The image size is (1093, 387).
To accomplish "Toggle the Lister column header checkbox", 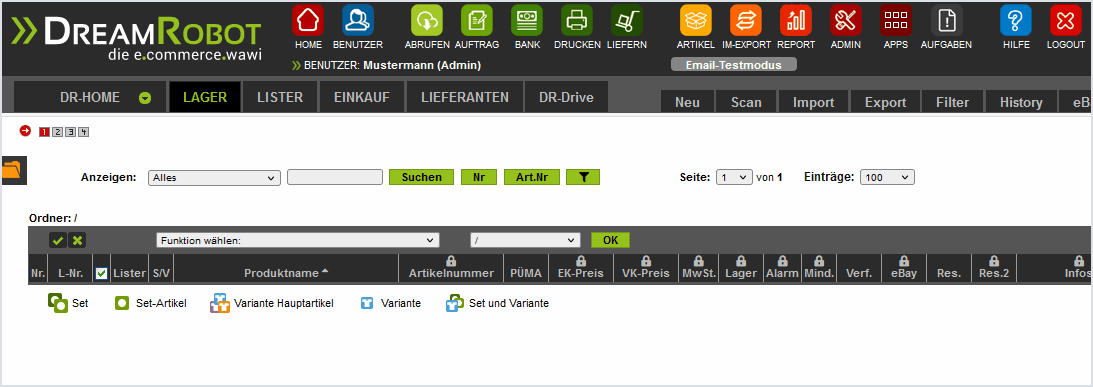I will coord(101,273).
